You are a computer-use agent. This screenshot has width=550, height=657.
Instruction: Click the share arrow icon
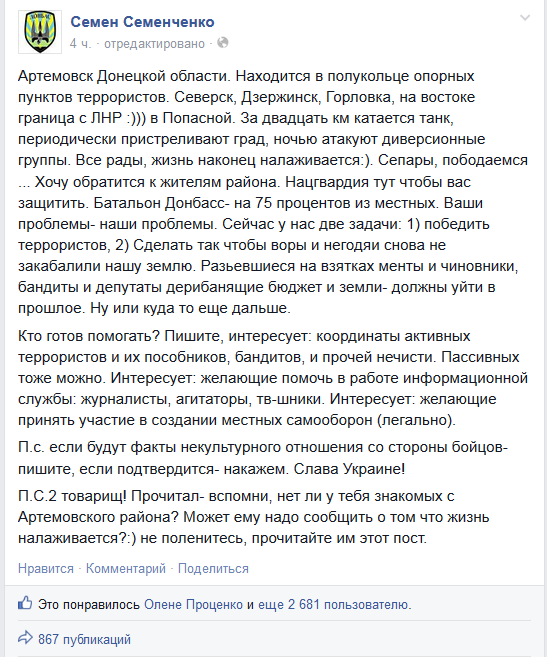point(25,638)
